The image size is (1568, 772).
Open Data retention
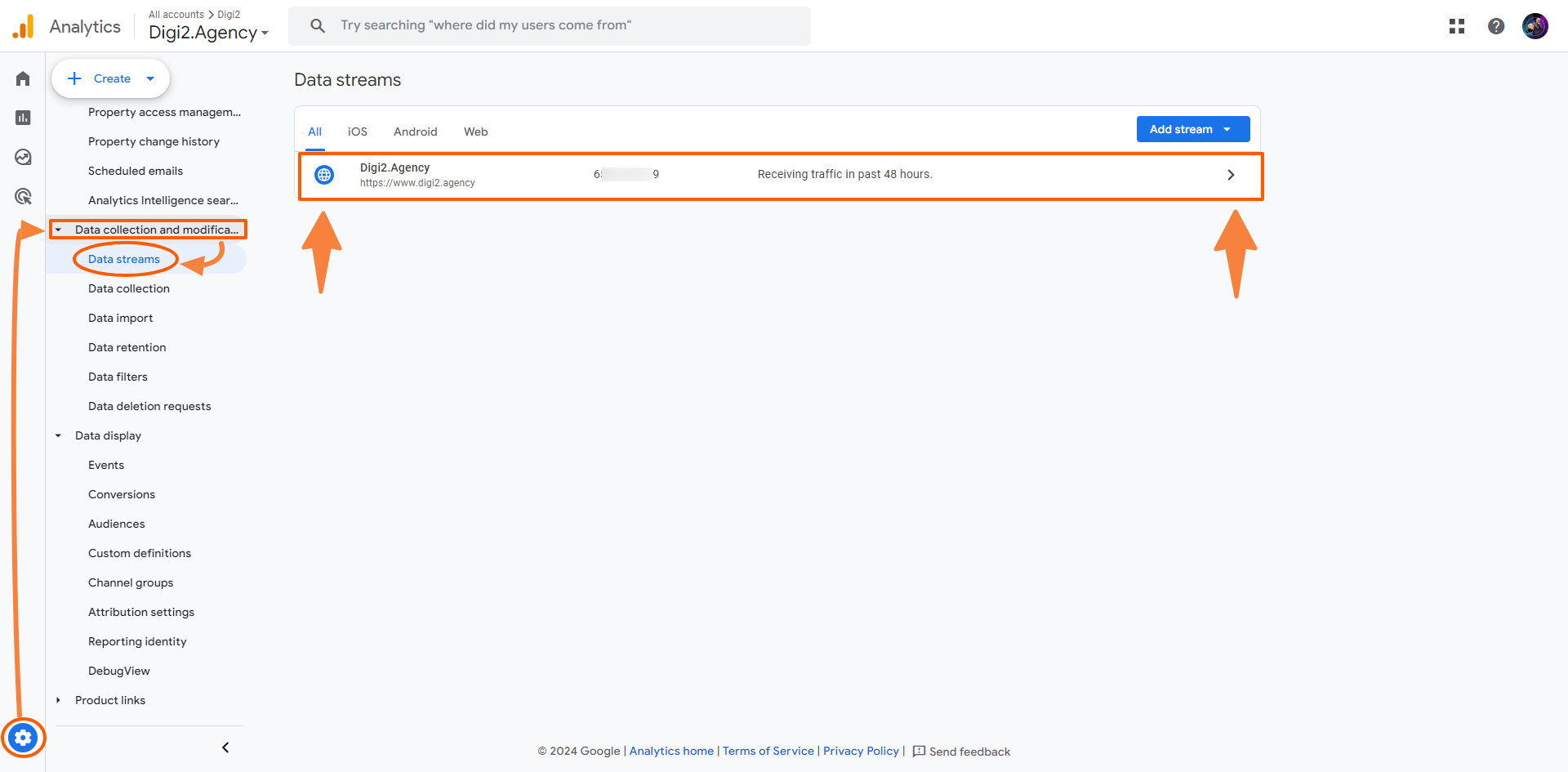tap(127, 347)
